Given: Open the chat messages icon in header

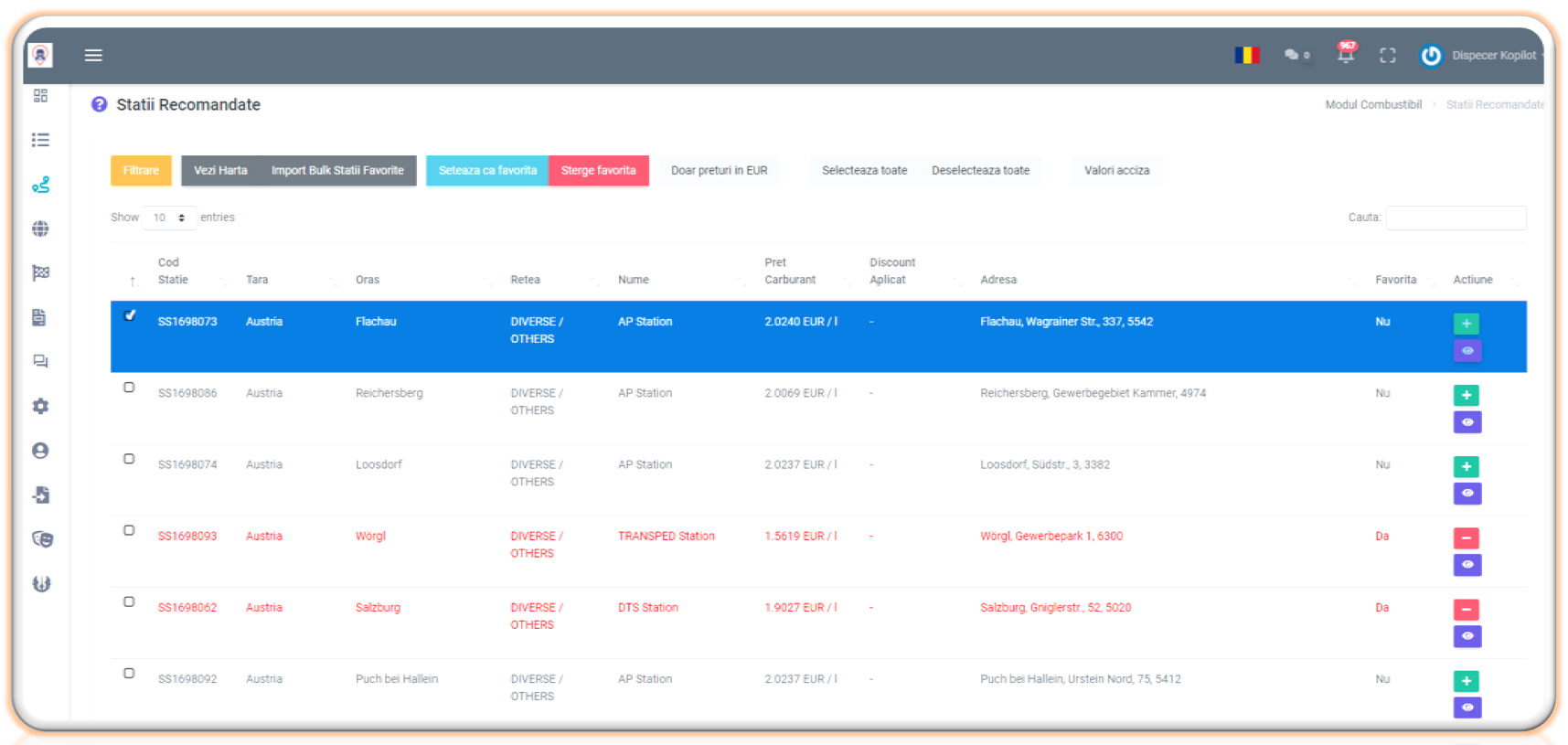Looking at the screenshot, I should (1292, 55).
